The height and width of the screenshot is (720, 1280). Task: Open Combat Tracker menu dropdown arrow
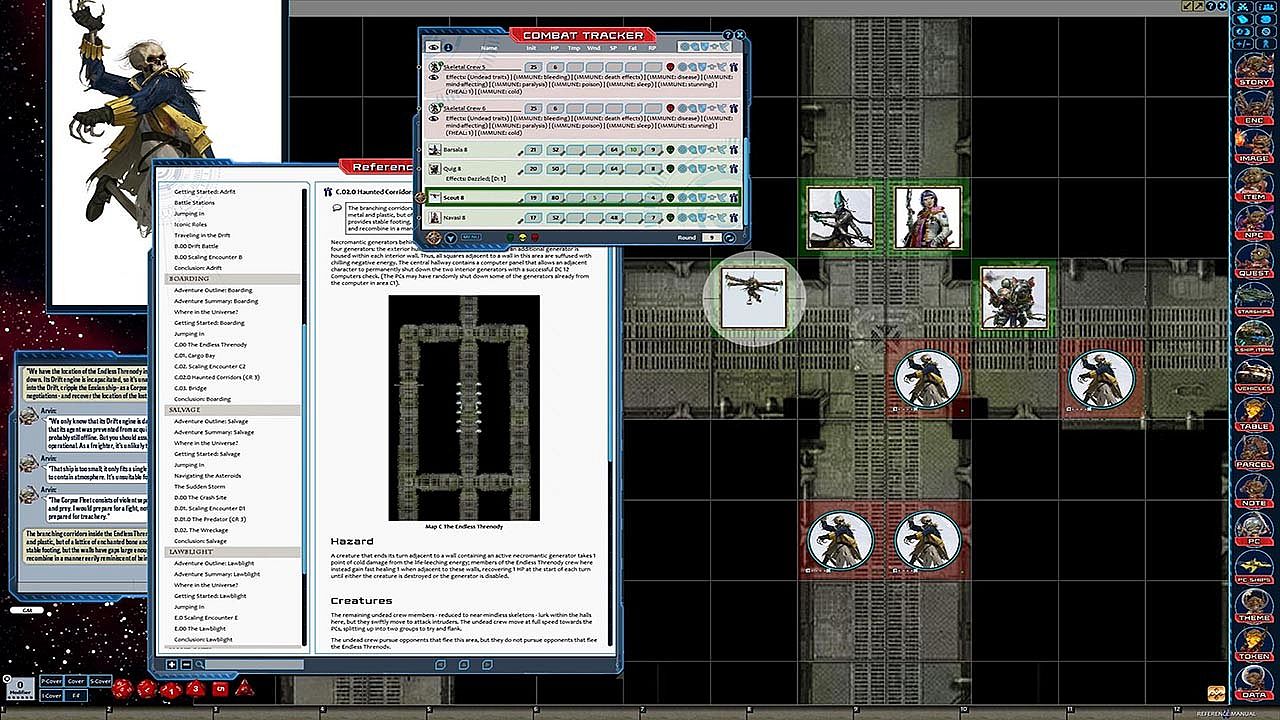452,238
